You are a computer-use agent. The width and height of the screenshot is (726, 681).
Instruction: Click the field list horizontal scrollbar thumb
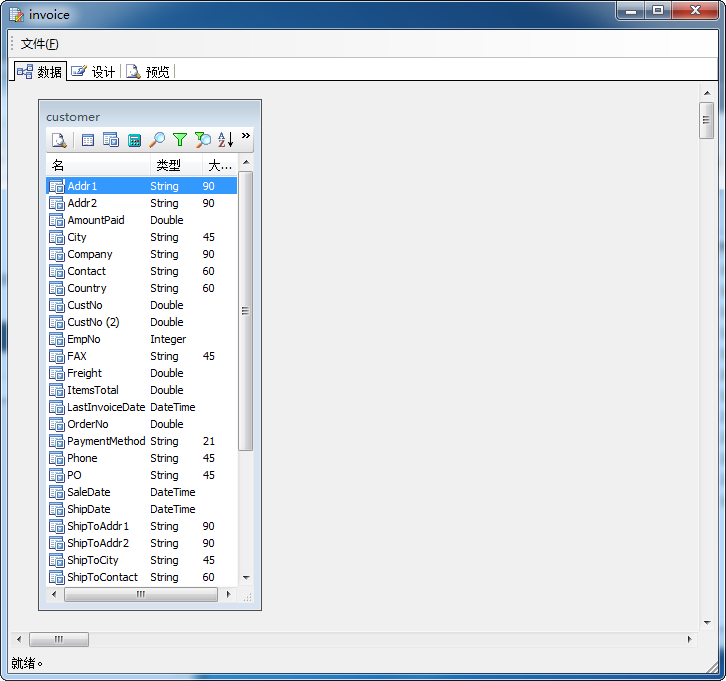click(x=141, y=594)
